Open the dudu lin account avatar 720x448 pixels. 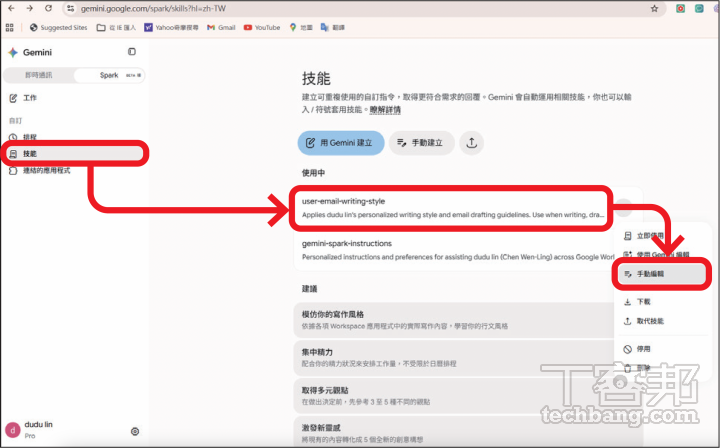click(12, 430)
